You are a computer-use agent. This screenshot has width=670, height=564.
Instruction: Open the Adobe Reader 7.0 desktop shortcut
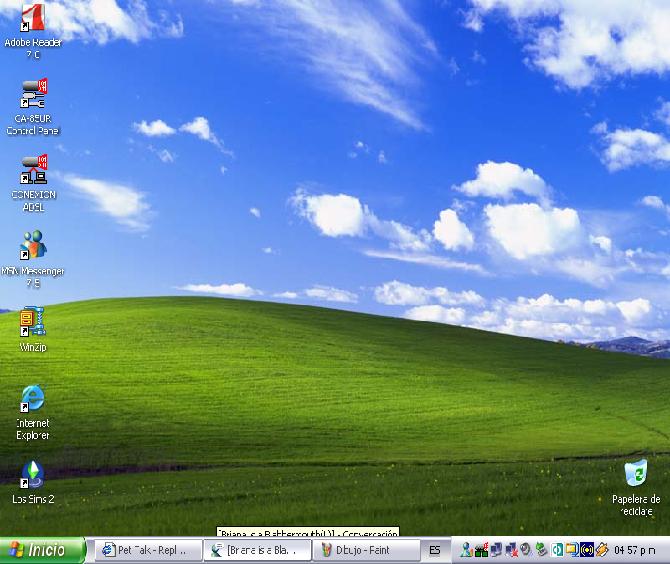click(33, 31)
